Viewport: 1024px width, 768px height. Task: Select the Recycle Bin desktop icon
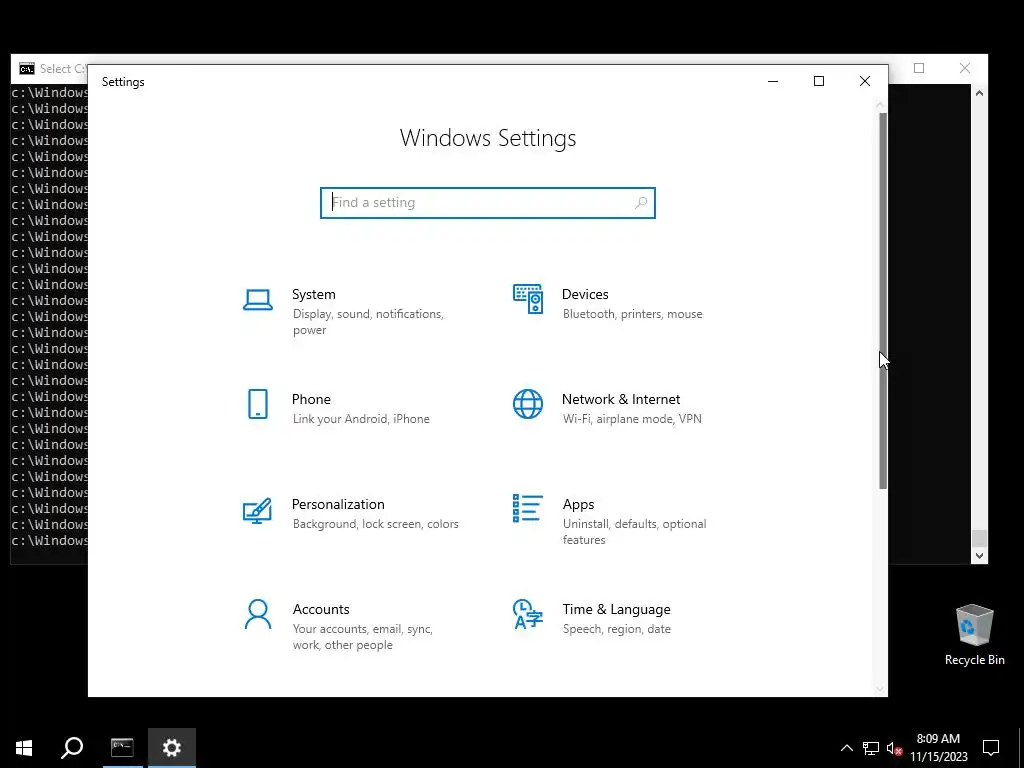[x=974, y=635]
